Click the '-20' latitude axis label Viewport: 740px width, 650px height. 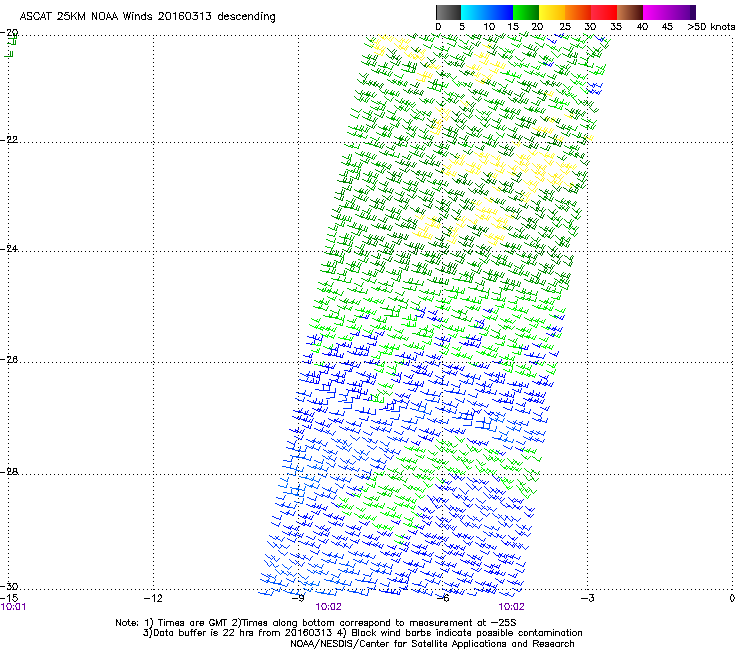click(9, 32)
